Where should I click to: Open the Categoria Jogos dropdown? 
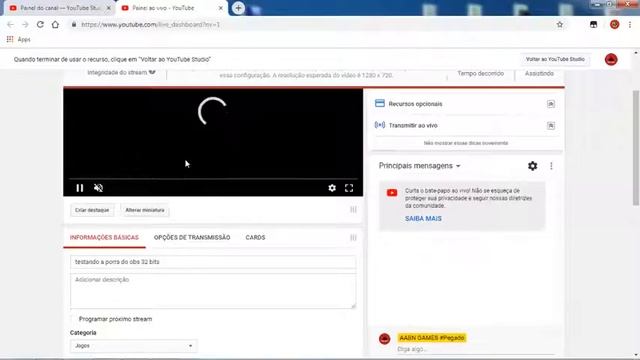pos(133,346)
